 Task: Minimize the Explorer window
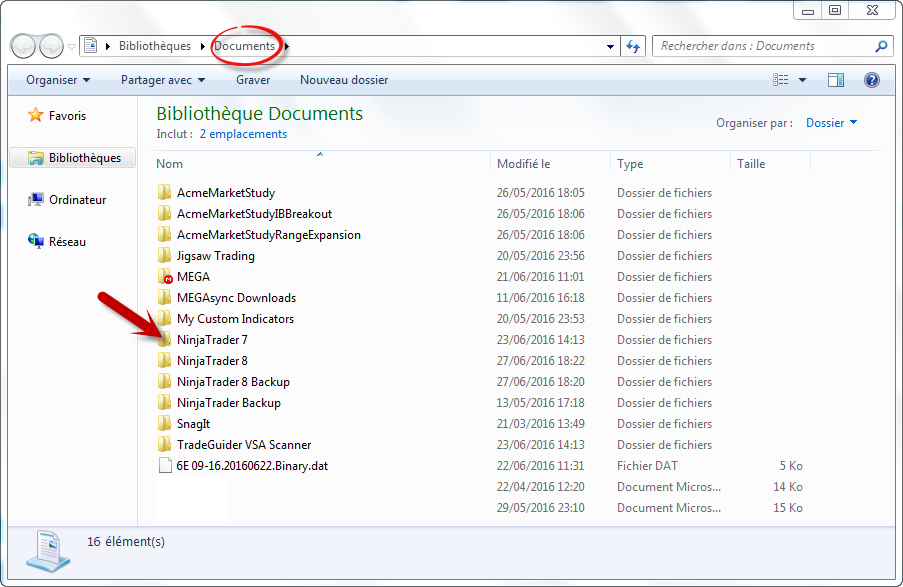click(807, 10)
